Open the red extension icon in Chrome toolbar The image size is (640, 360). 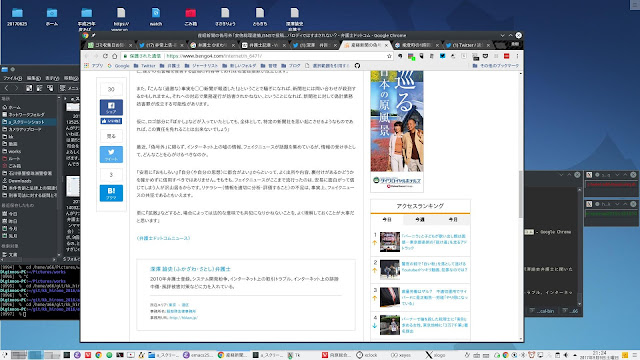506,56
